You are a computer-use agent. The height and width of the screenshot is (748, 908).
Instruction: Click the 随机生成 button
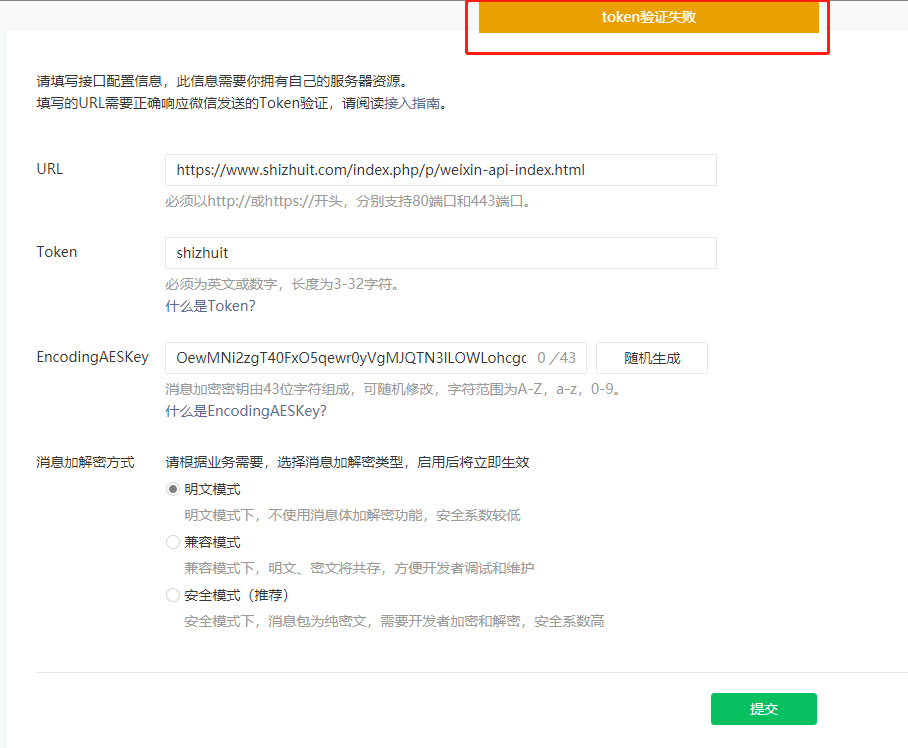[651, 358]
